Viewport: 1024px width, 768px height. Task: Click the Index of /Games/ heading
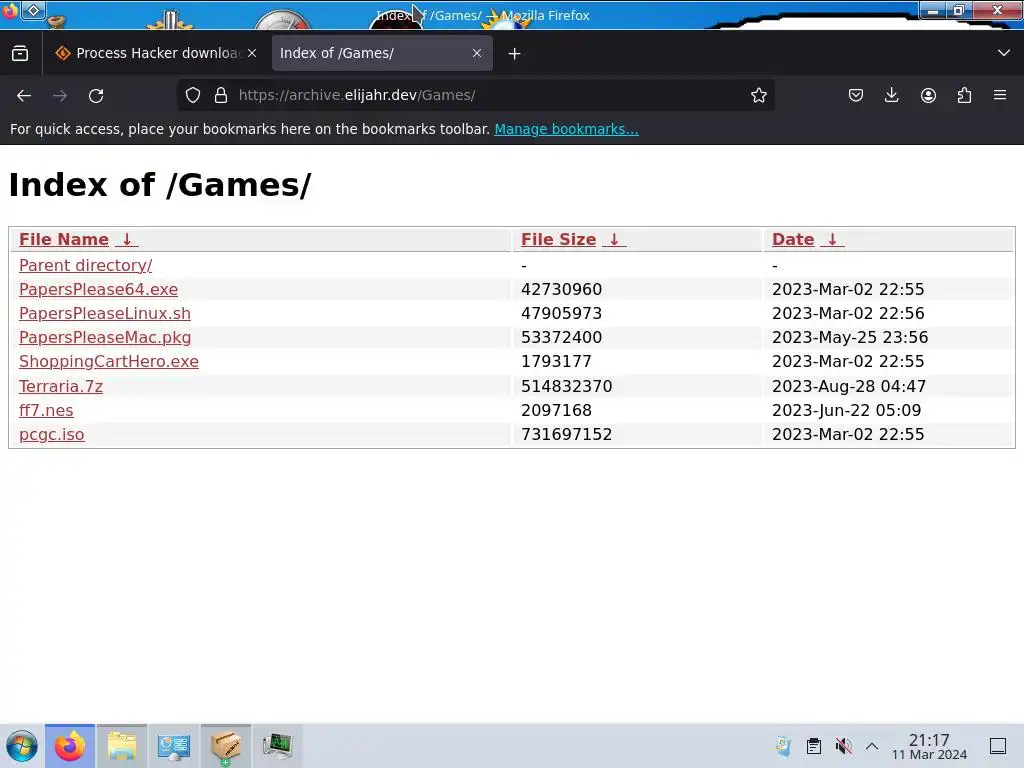tap(160, 185)
